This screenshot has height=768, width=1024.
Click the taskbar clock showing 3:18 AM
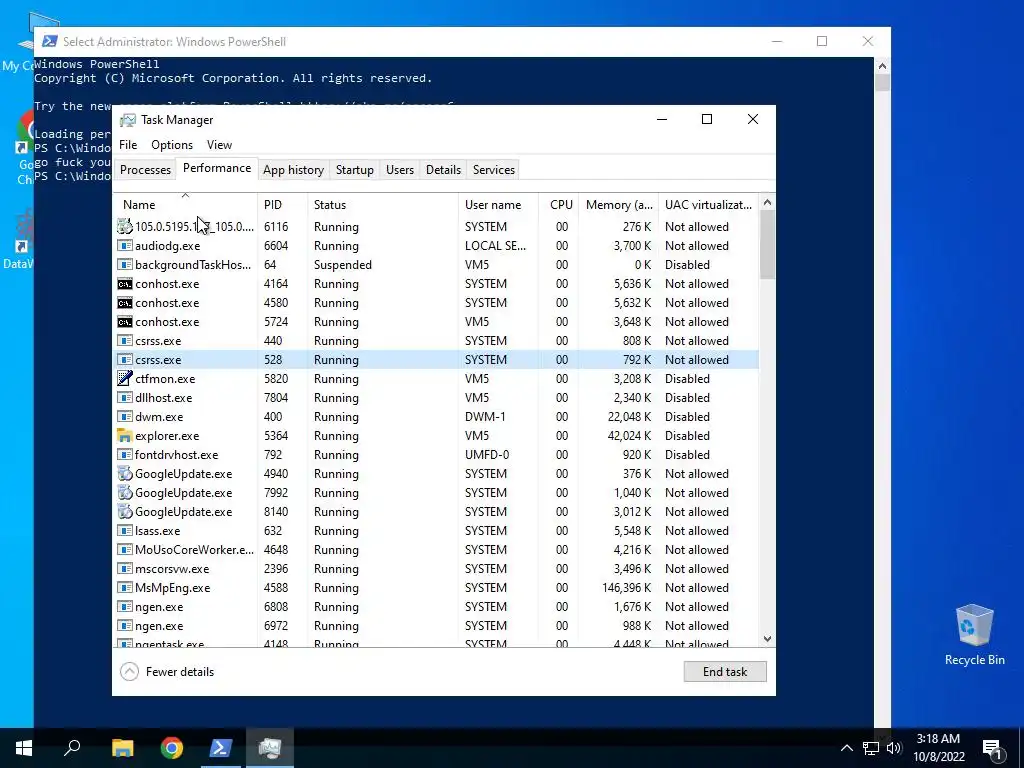pyautogui.click(x=938, y=748)
